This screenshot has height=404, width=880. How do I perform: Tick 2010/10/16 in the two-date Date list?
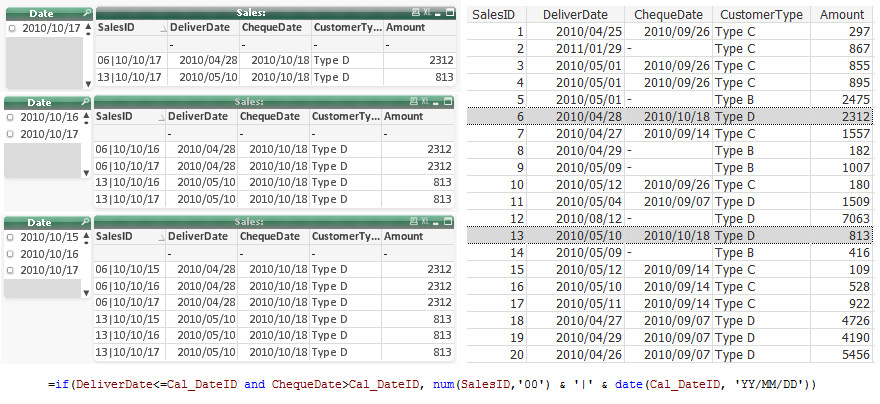click(11, 117)
